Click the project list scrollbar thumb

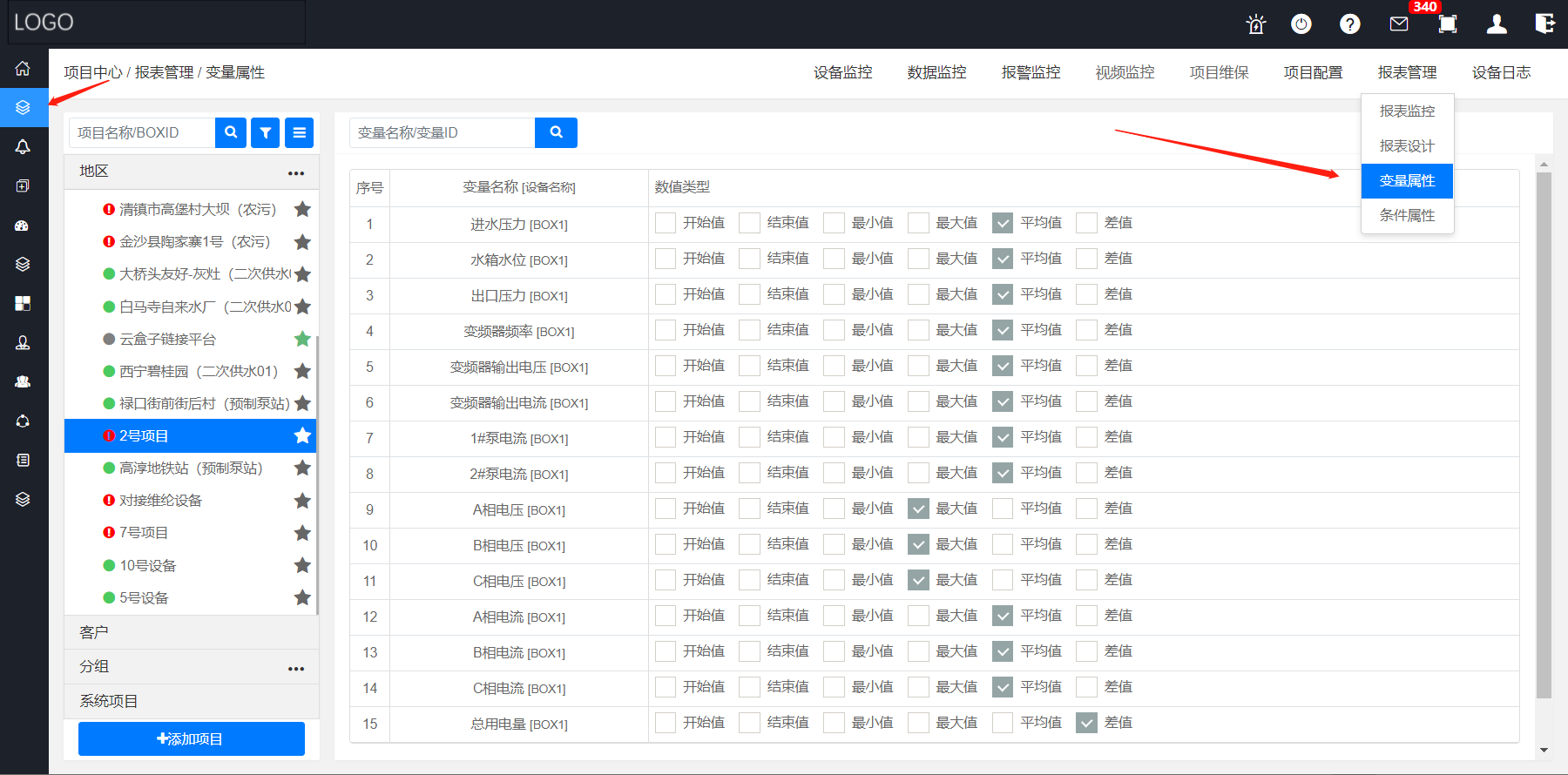click(x=317, y=475)
